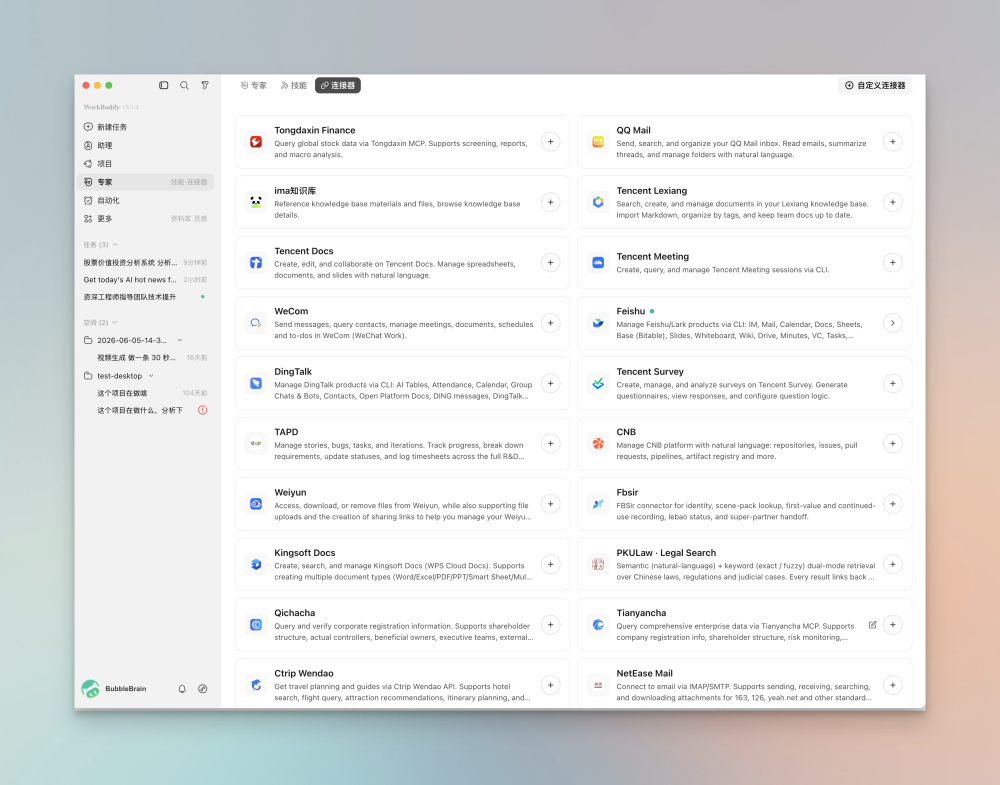Image resolution: width=1000 pixels, height=785 pixels.
Task: Click the red alert icon beside 这个项目在做什么
Action: tap(203, 410)
